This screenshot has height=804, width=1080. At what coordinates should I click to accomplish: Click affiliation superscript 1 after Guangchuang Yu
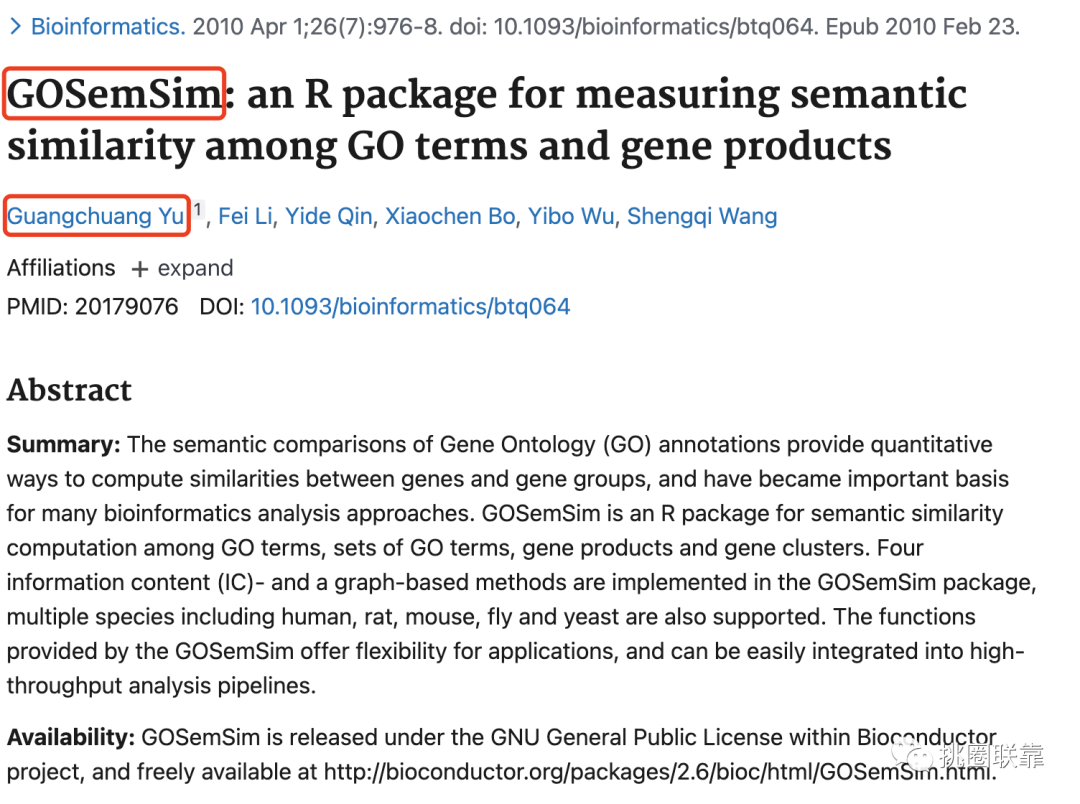[x=198, y=210]
